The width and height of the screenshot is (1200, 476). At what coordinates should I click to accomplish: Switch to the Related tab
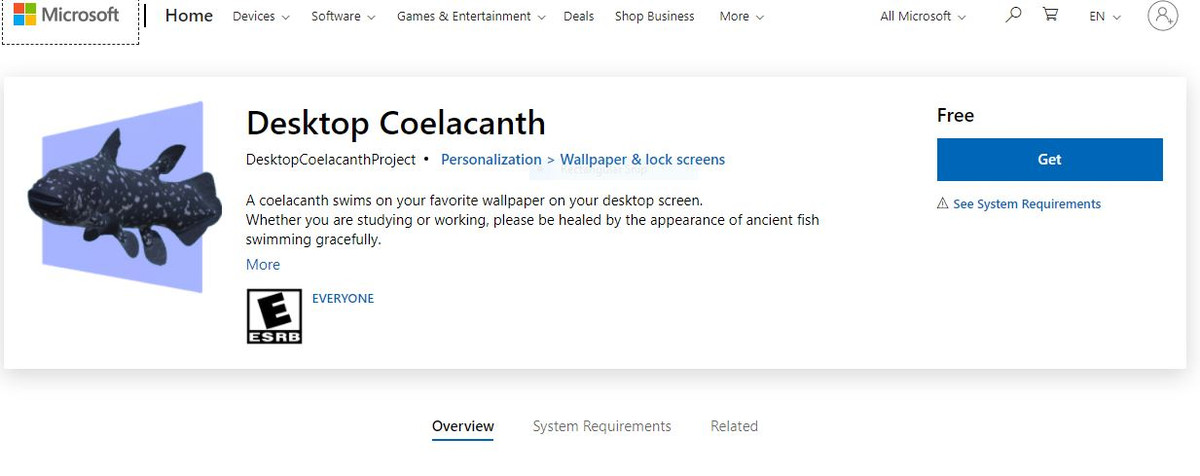pos(734,426)
